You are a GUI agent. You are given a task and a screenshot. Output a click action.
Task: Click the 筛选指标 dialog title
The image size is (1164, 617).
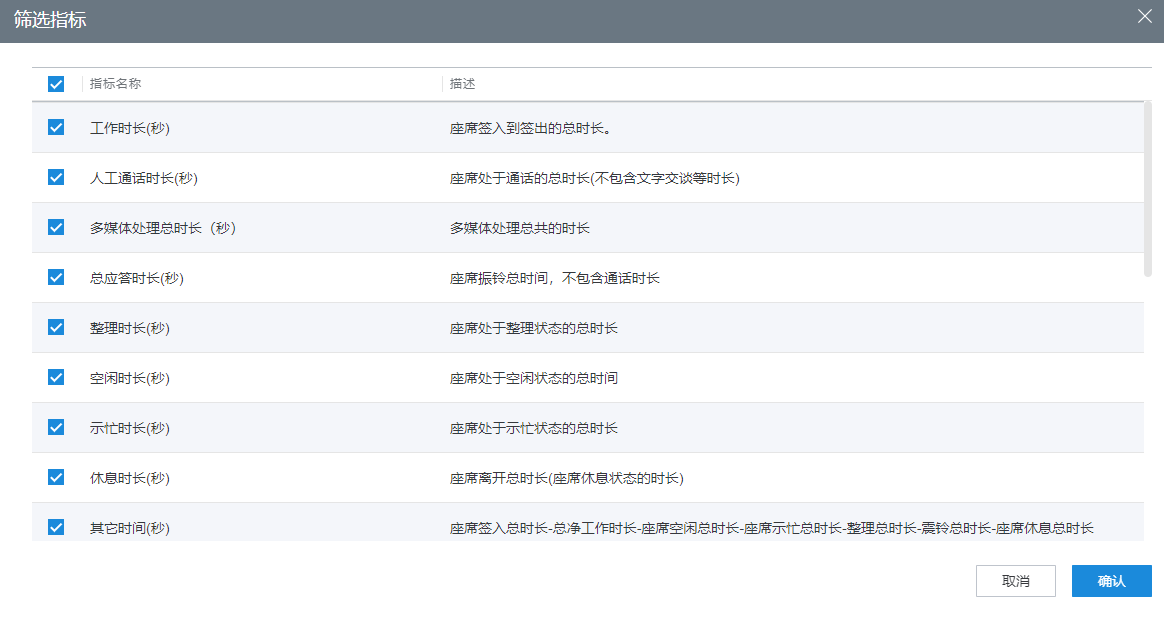click(x=50, y=20)
